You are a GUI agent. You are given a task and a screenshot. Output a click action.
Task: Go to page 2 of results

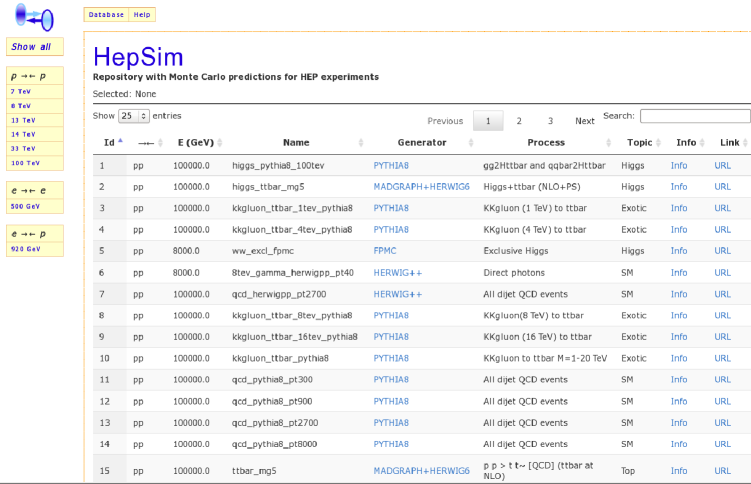(519, 121)
